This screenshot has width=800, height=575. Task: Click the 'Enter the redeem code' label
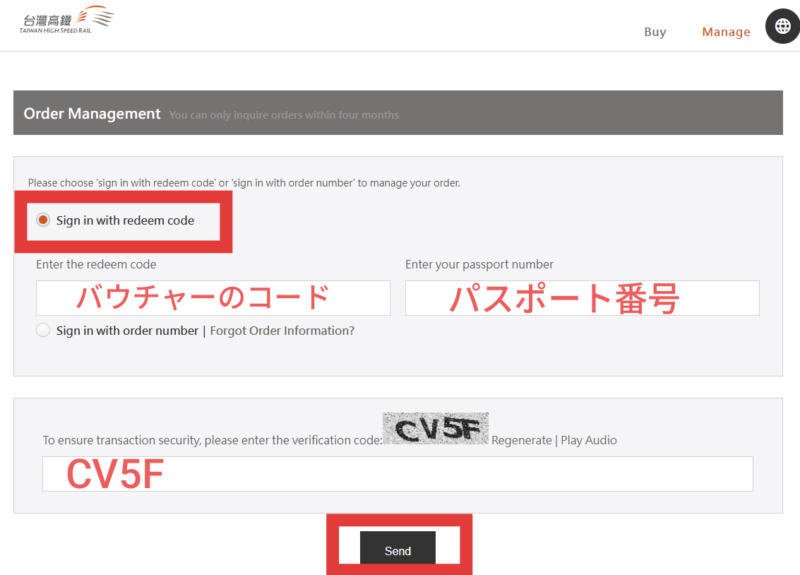tap(96, 265)
